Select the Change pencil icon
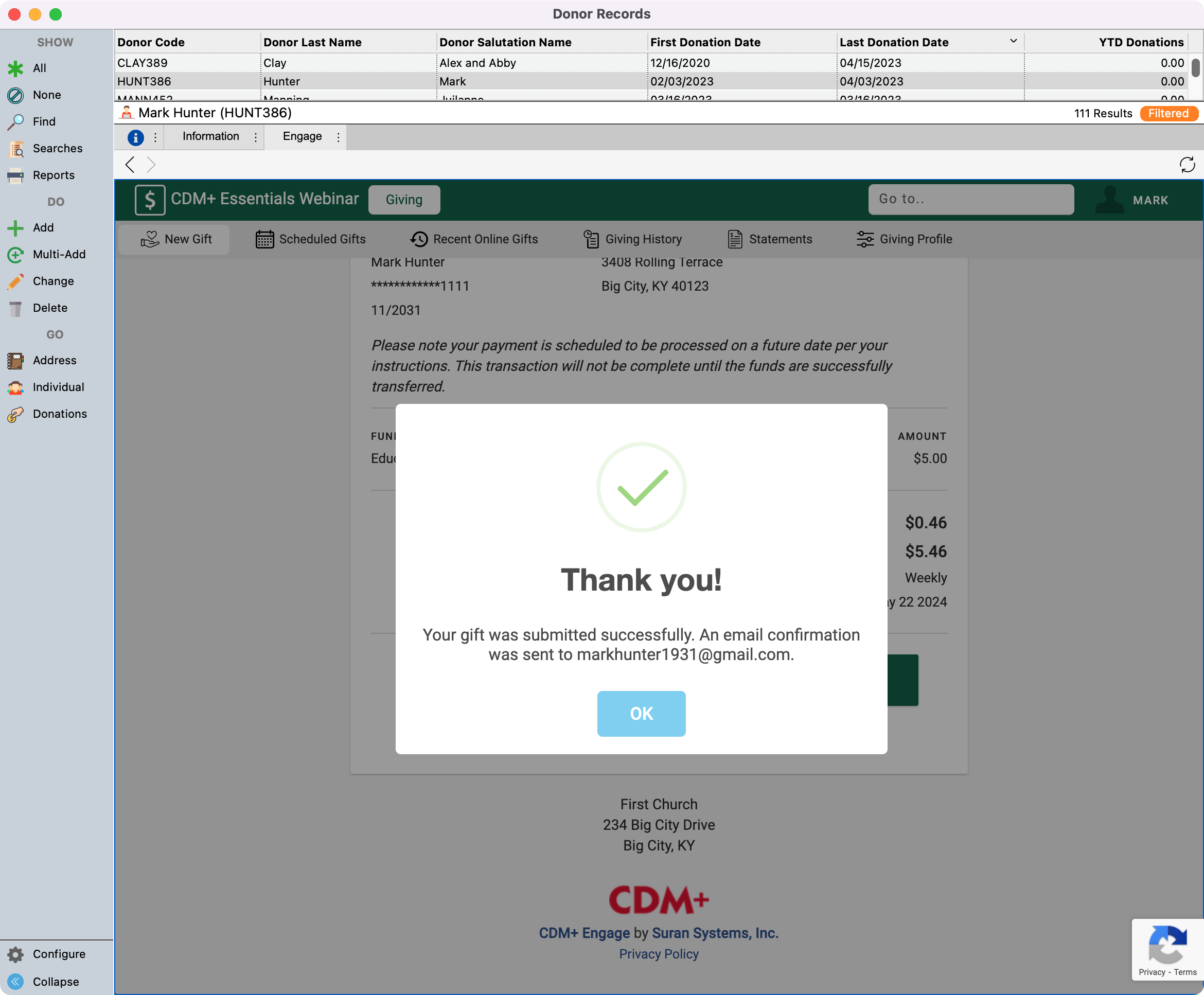 [15, 281]
